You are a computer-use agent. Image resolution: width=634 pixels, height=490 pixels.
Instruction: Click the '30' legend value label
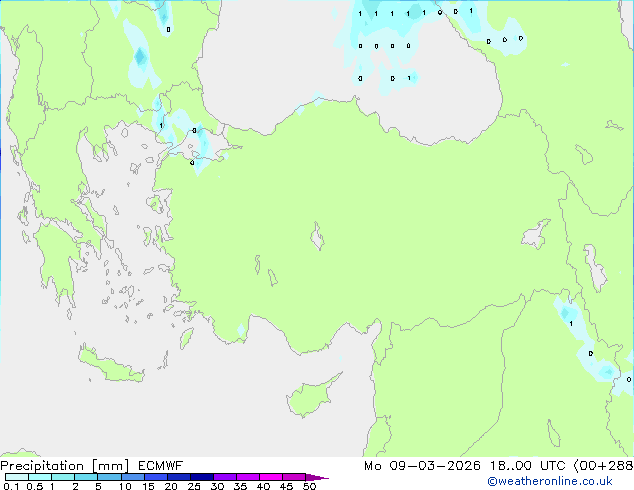tap(217, 486)
